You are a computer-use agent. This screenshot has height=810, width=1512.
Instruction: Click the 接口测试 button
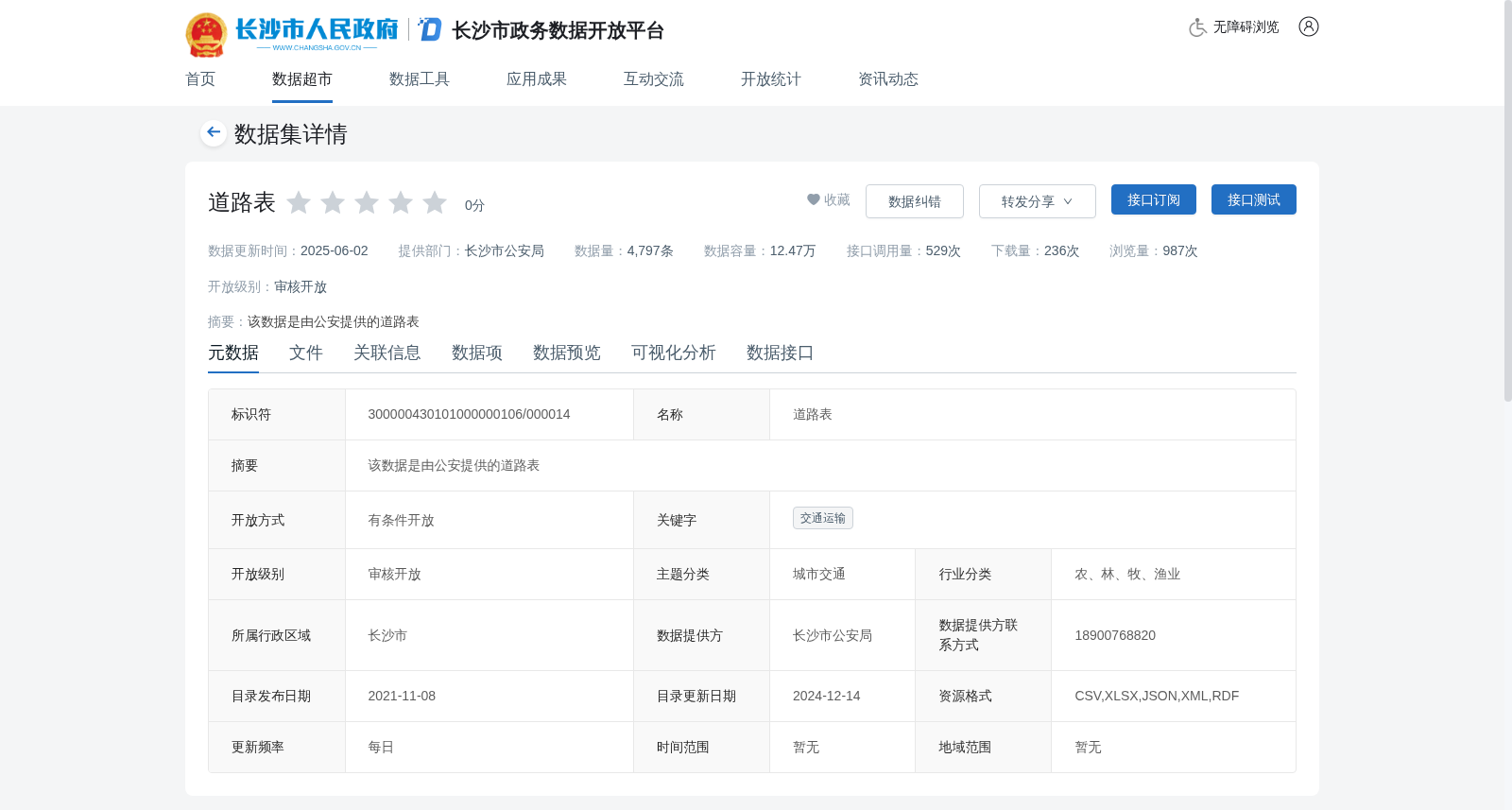pos(1254,199)
